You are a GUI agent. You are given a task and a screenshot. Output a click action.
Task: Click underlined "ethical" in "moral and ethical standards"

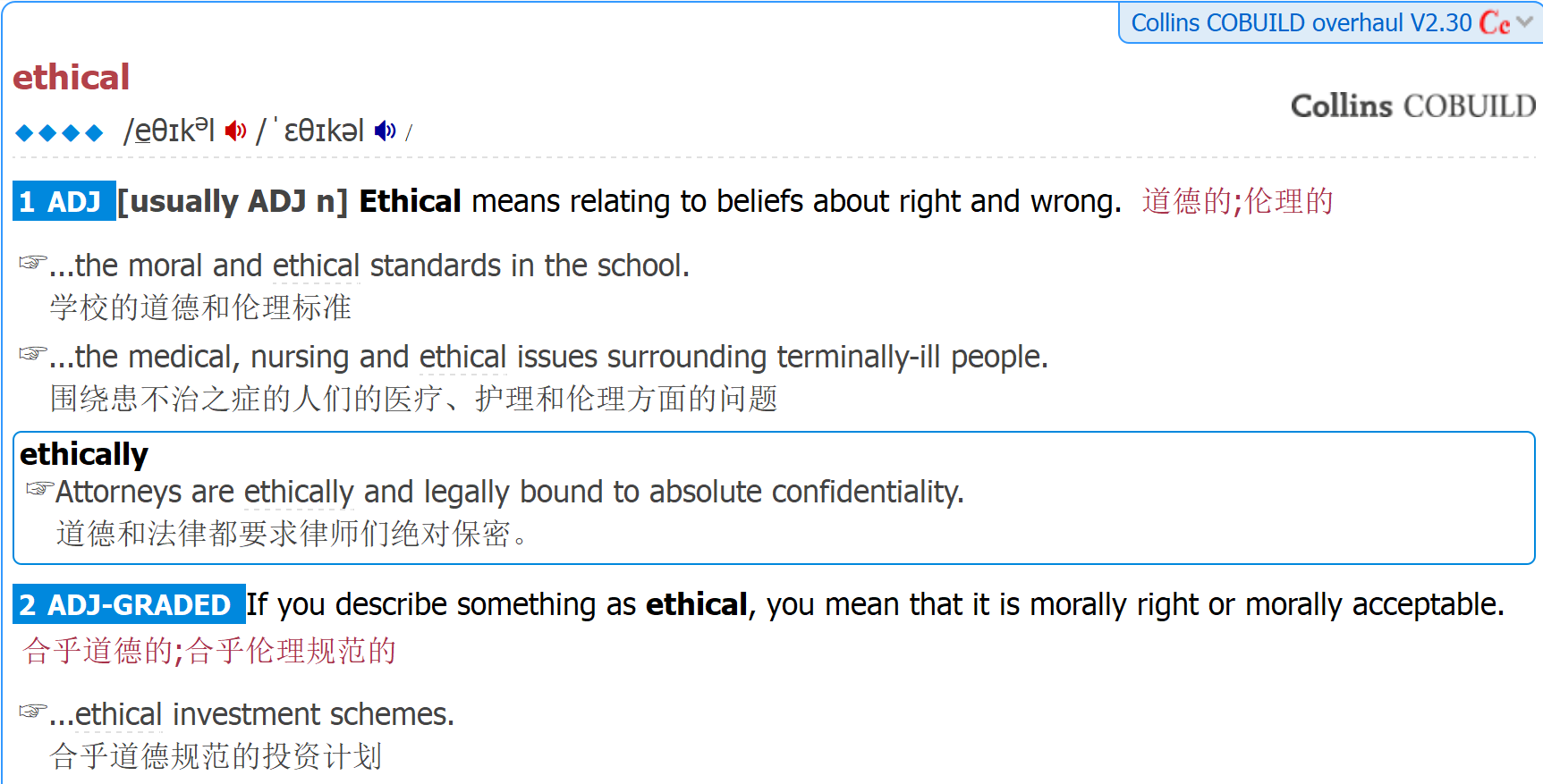click(316, 266)
